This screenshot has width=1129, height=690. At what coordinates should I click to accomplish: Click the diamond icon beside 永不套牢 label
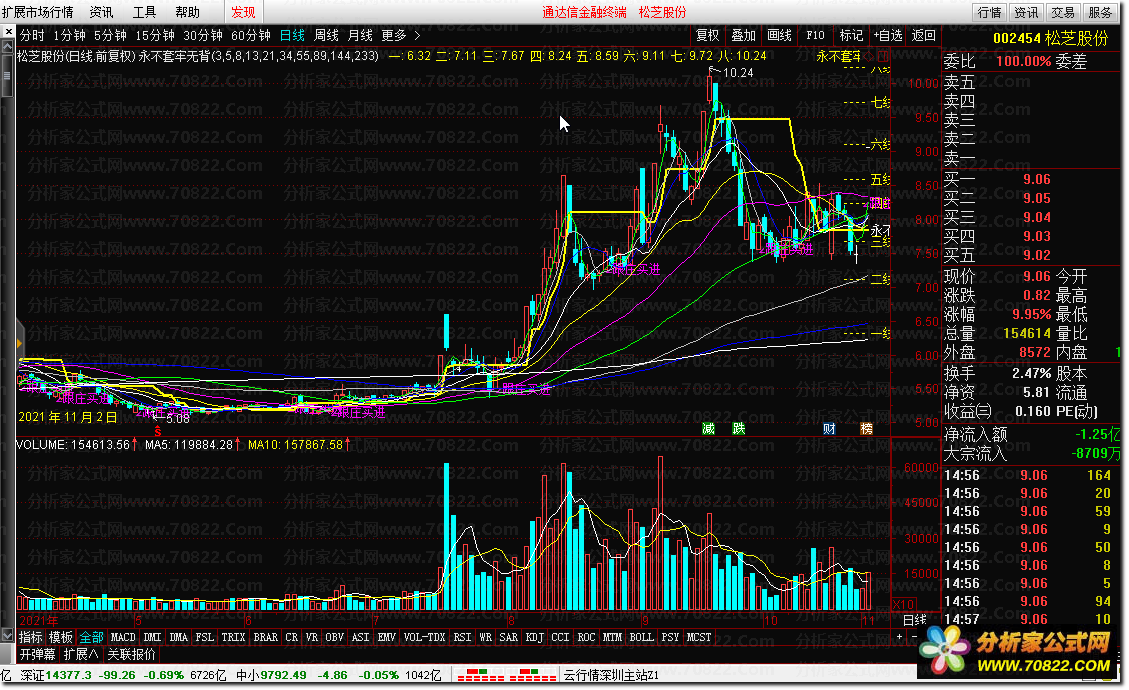pos(868,56)
